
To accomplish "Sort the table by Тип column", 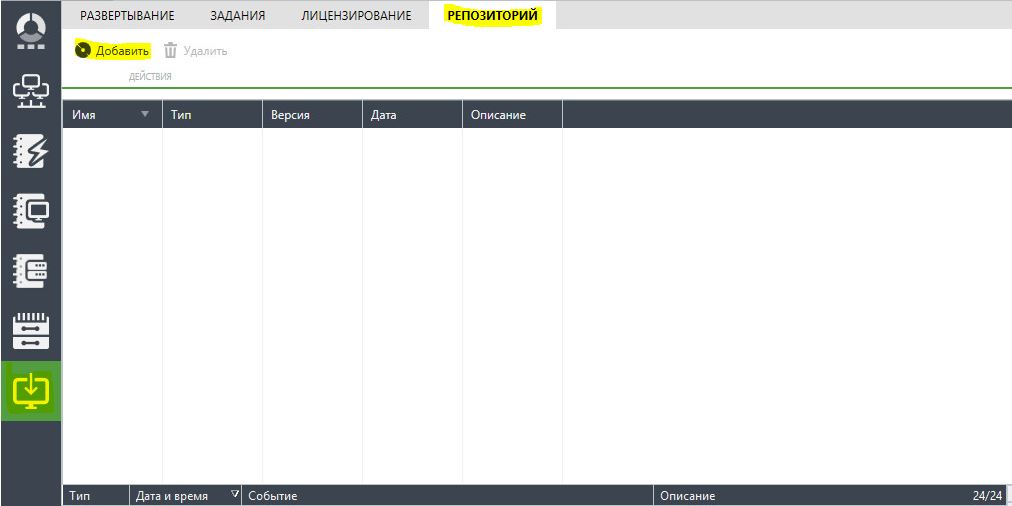I will pos(212,115).
